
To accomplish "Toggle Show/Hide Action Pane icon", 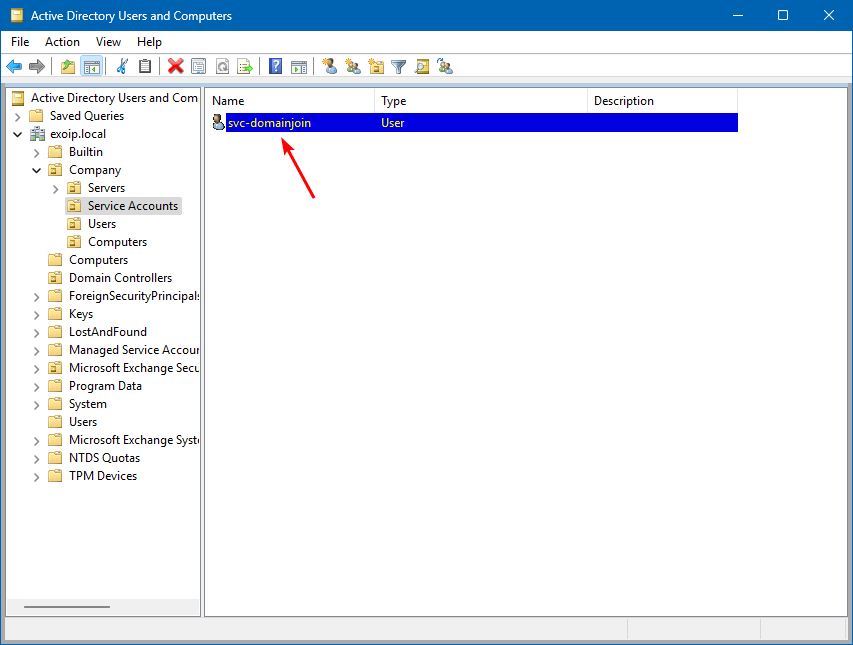I will click(x=299, y=67).
